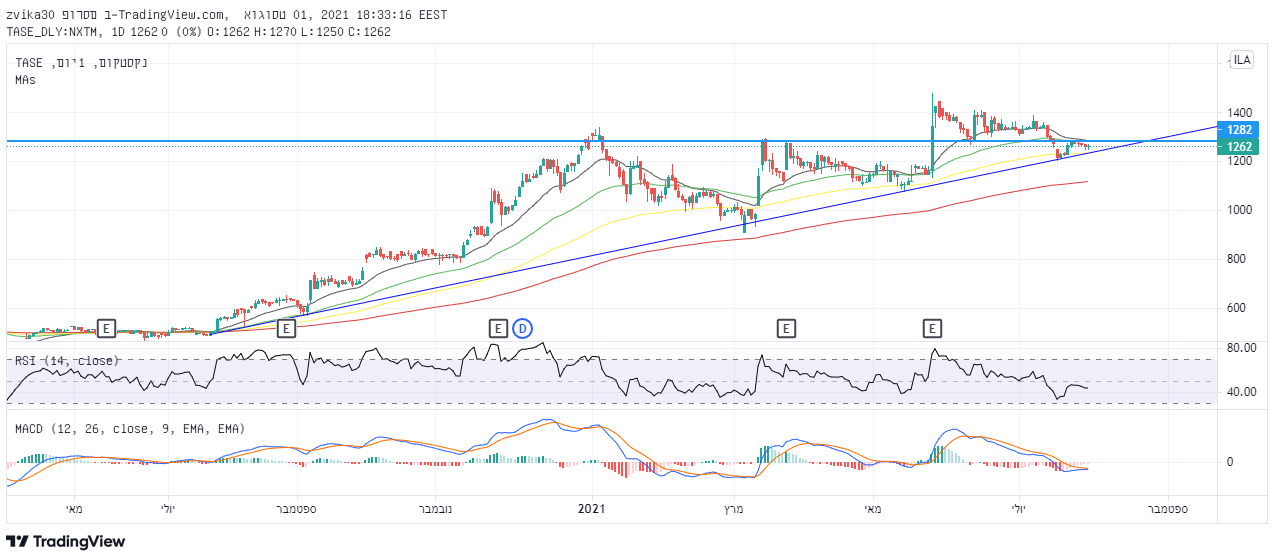The width and height of the screenshot is (1274, 560).
Task: Click the MAs indicator legend label
Action: pos(26,79)
